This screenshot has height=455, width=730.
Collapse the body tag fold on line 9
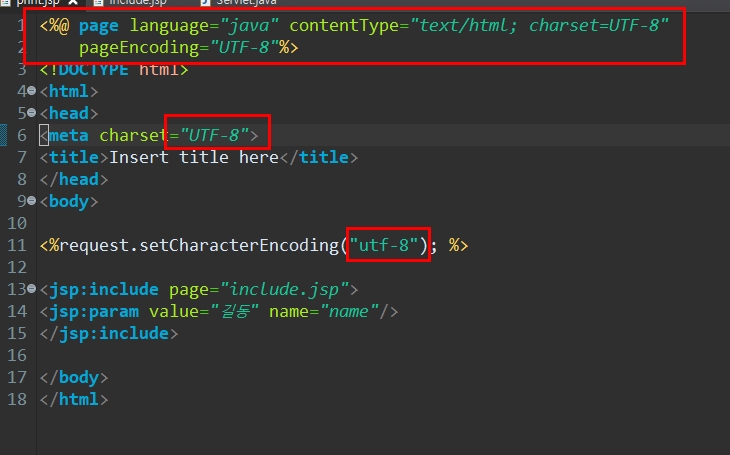[x=31, y=200]
